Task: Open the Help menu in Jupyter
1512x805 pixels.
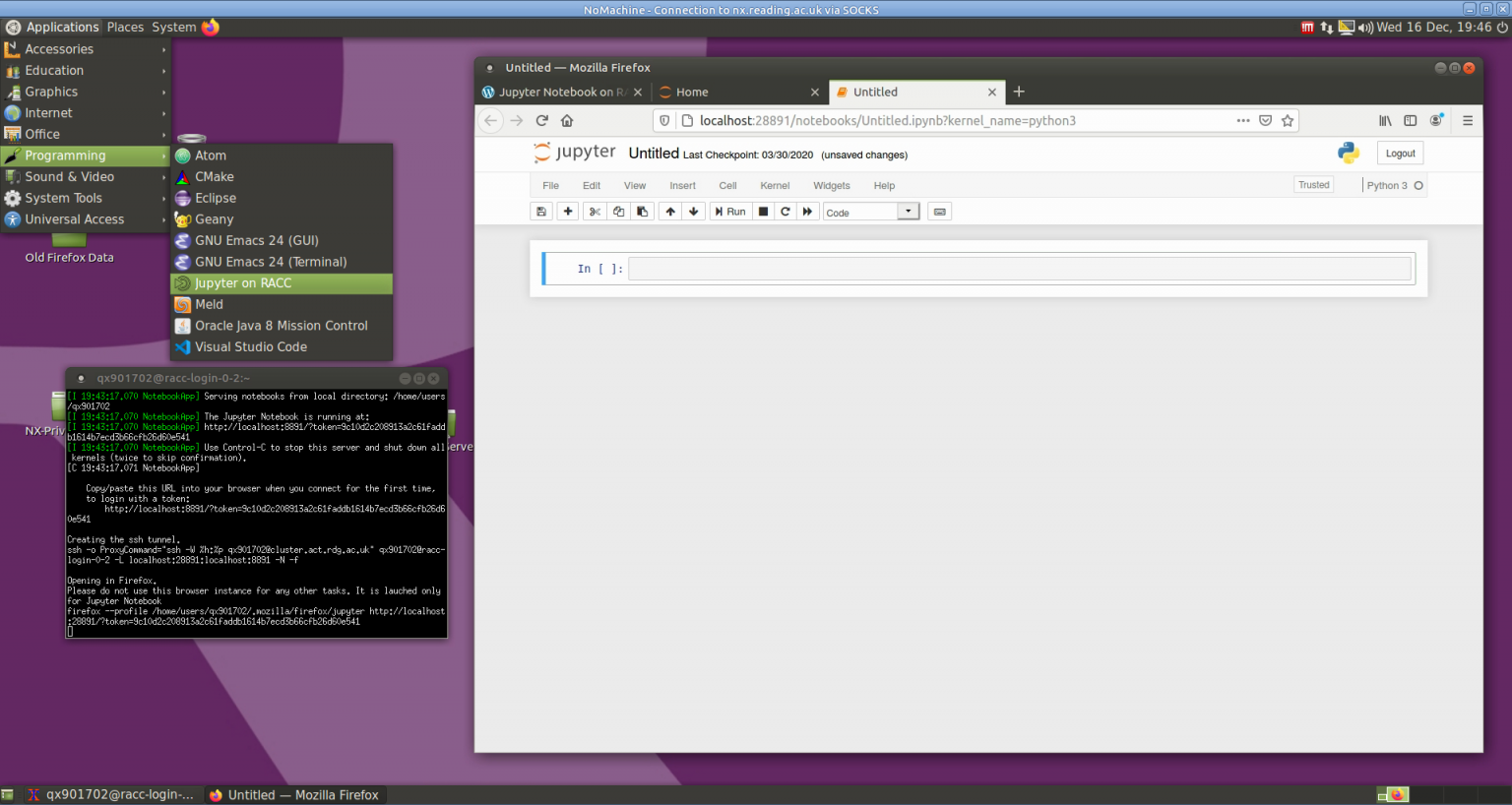Action: click(884, 185)
